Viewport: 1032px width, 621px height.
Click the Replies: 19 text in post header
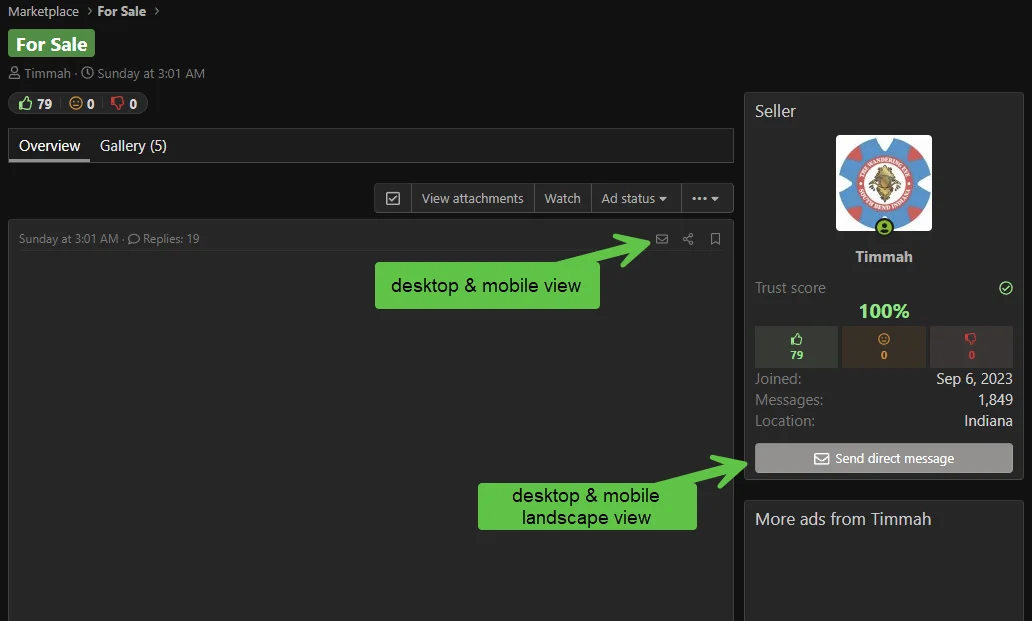(x=171, y=239)
